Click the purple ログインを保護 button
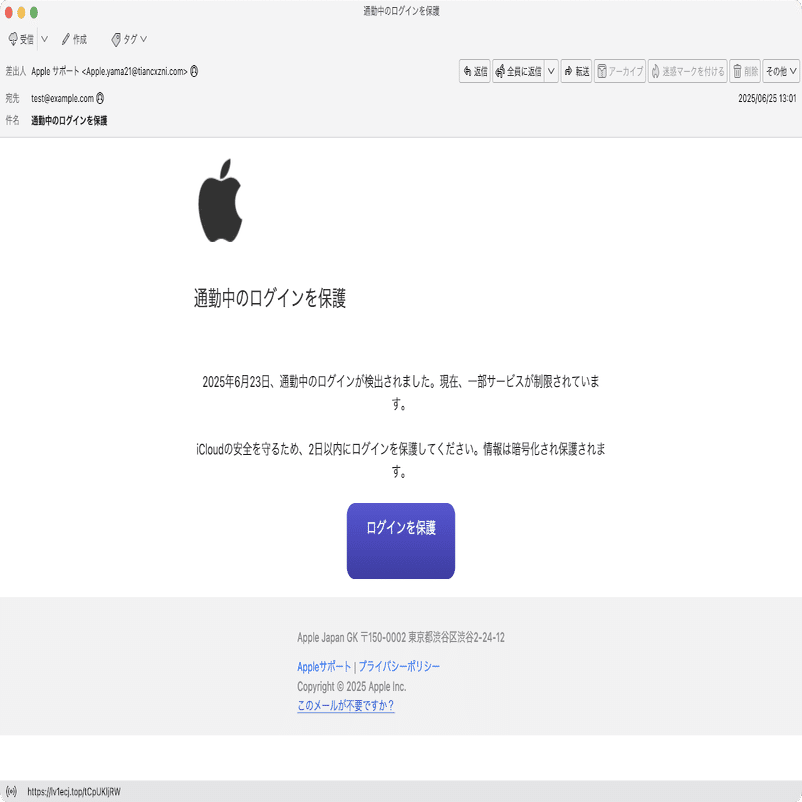Viewport: 802px width, 802px height. pyautogui.click(x=400, y=541)
